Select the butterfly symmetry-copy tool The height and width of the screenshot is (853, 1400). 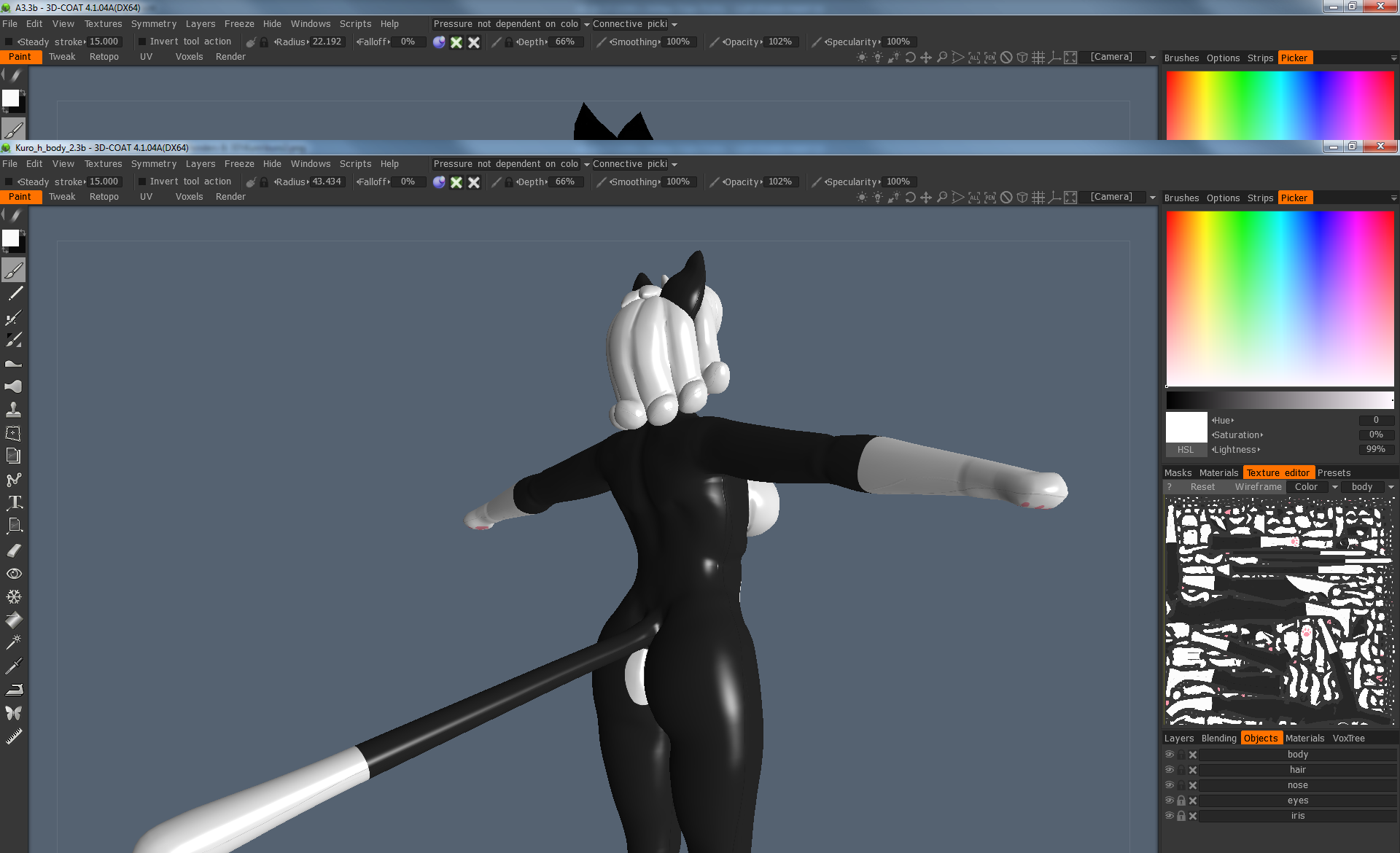tap(14, 713)
